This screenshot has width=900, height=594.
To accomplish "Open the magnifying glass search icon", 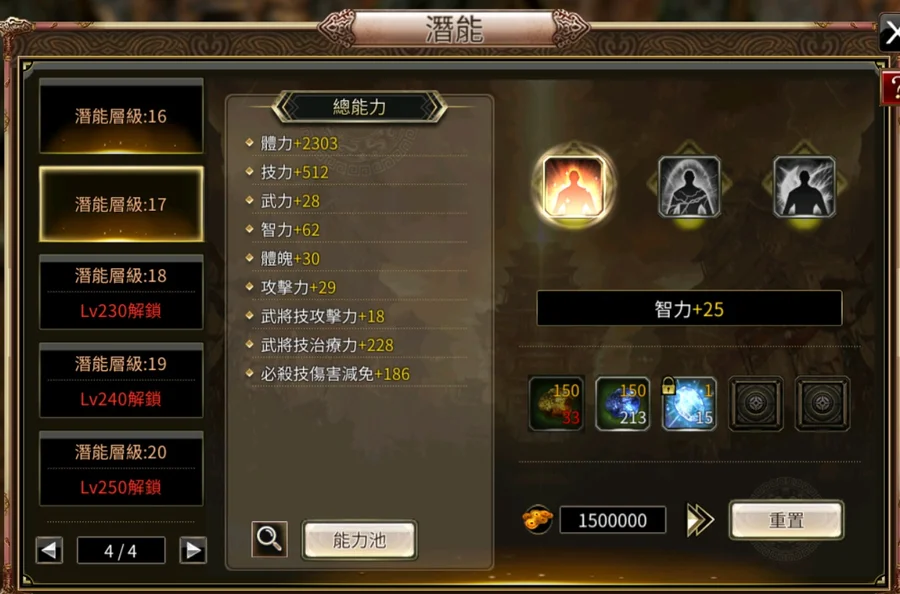I will (269, 539).
